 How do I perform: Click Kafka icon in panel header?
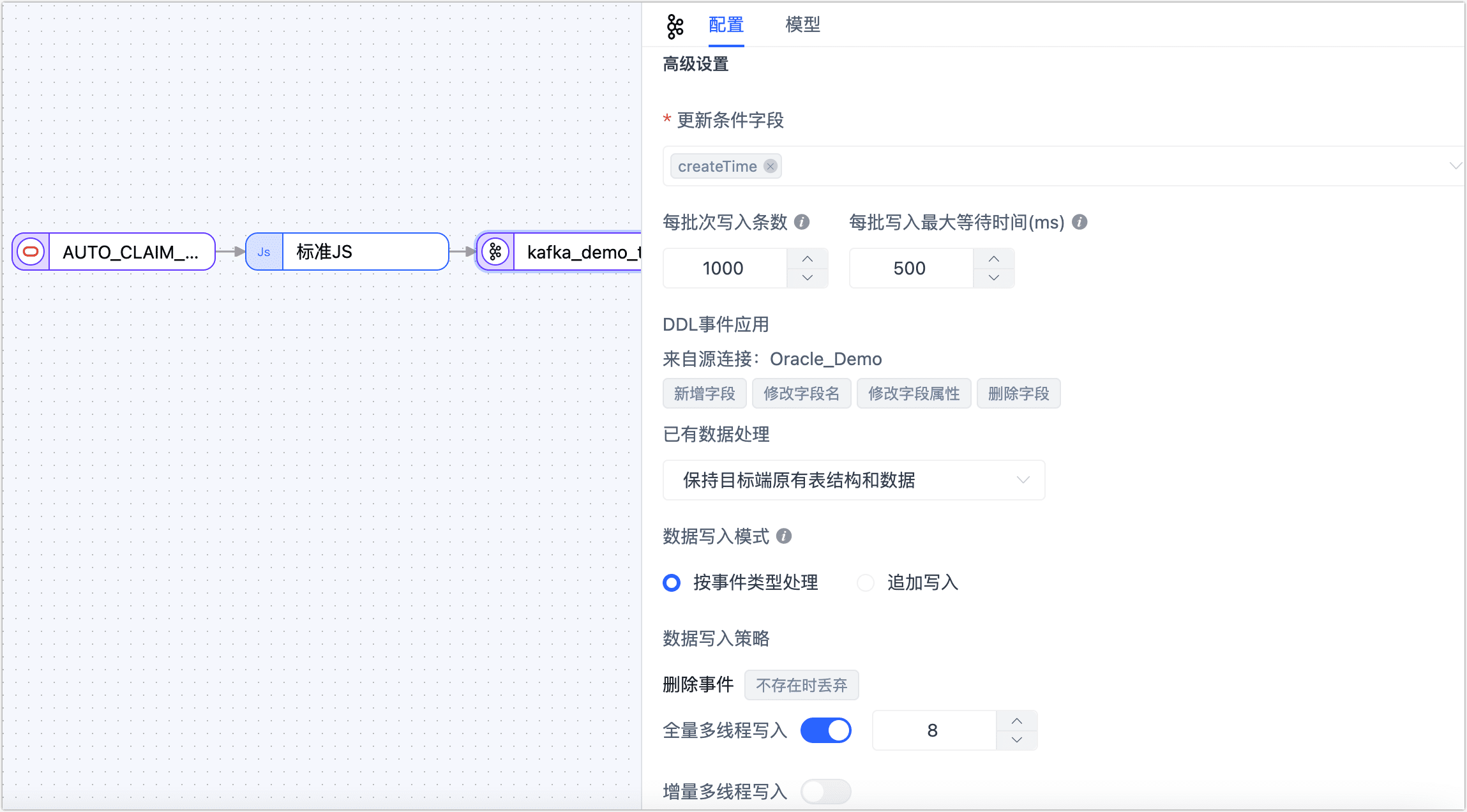pos(675,26)
